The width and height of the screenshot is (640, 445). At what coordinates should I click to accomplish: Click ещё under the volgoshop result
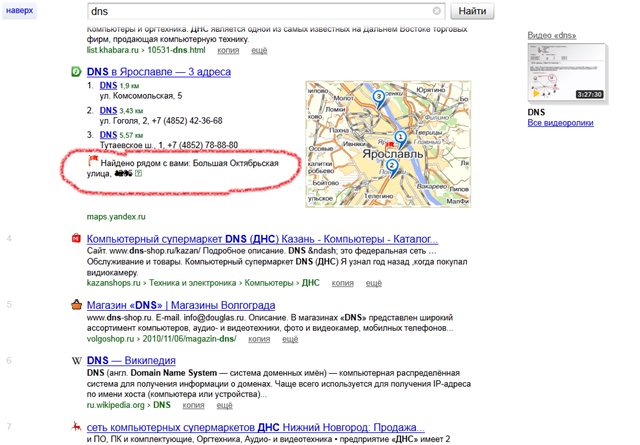290,339
